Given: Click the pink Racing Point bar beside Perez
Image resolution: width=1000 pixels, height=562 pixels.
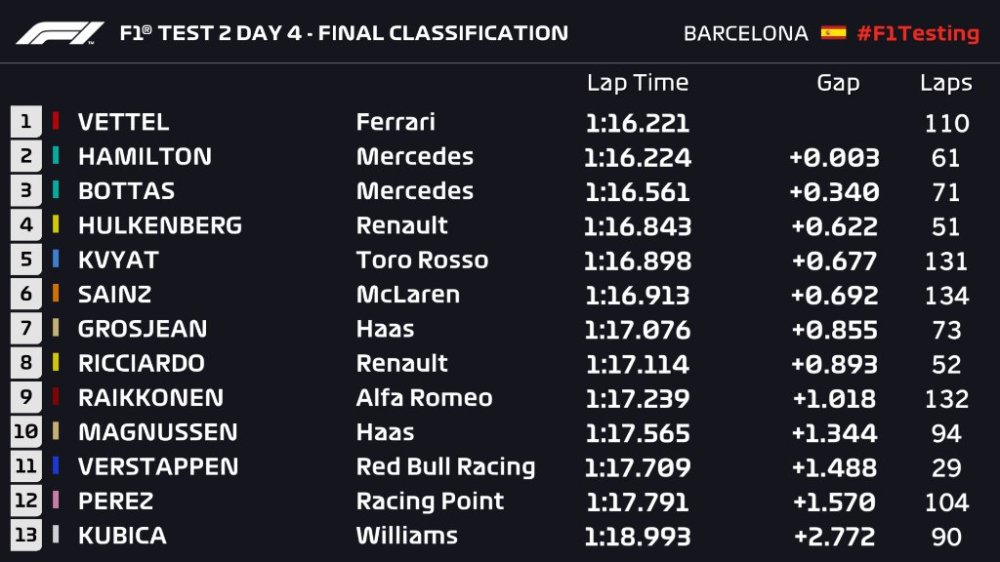Looking at the screenshot, I should (x=56, y=501).
